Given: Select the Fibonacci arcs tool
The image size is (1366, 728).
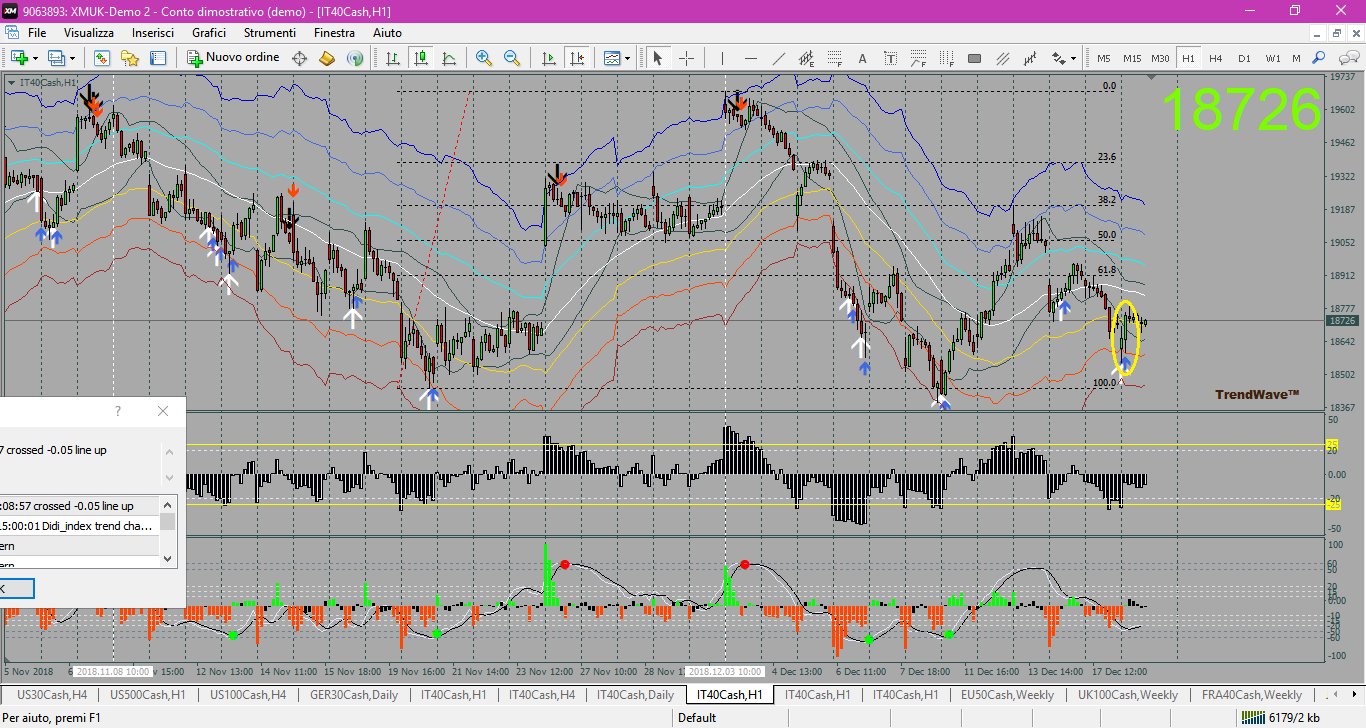Looking at the screenshot, I should pos(918,58).
